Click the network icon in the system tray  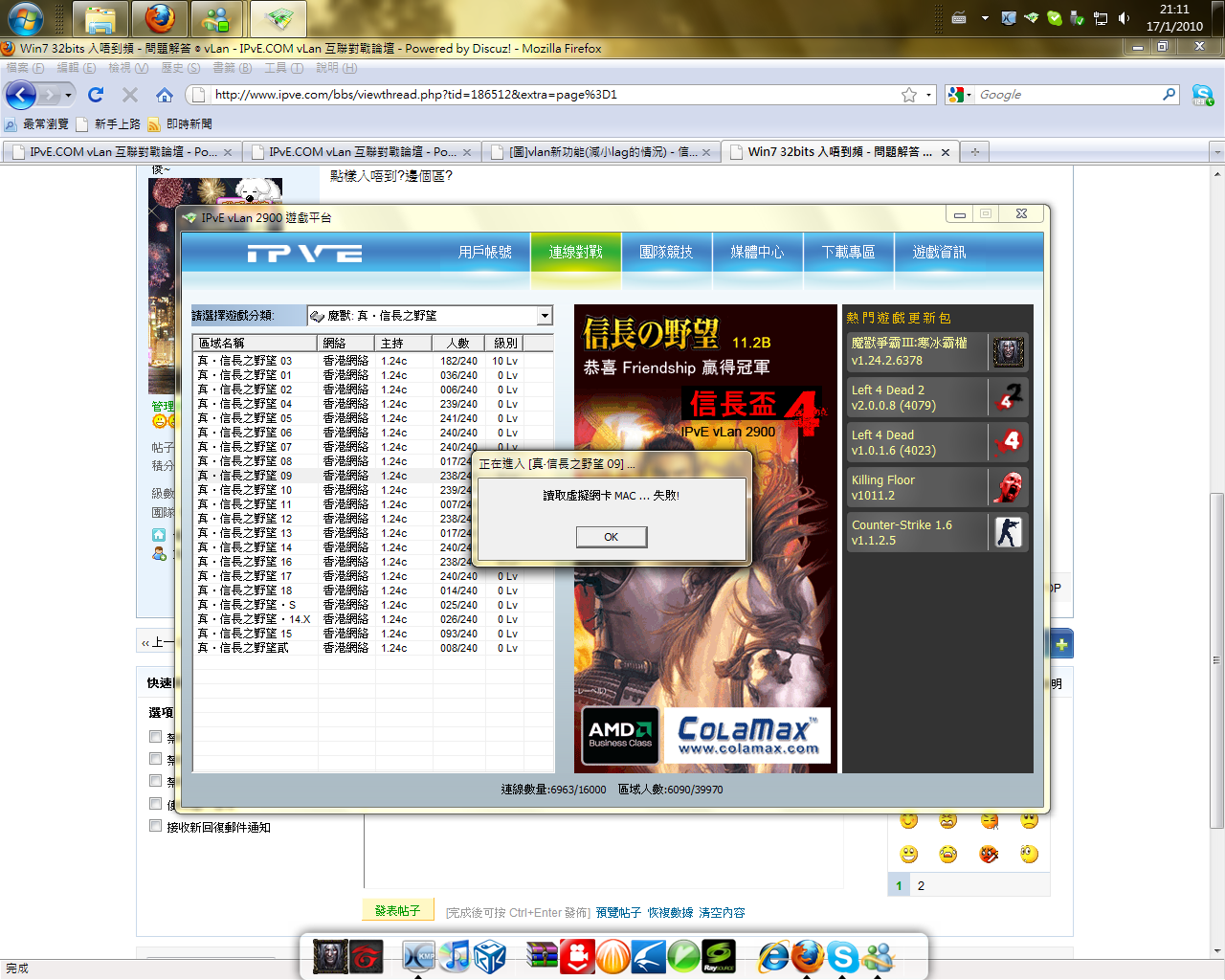click(1101, 18)
